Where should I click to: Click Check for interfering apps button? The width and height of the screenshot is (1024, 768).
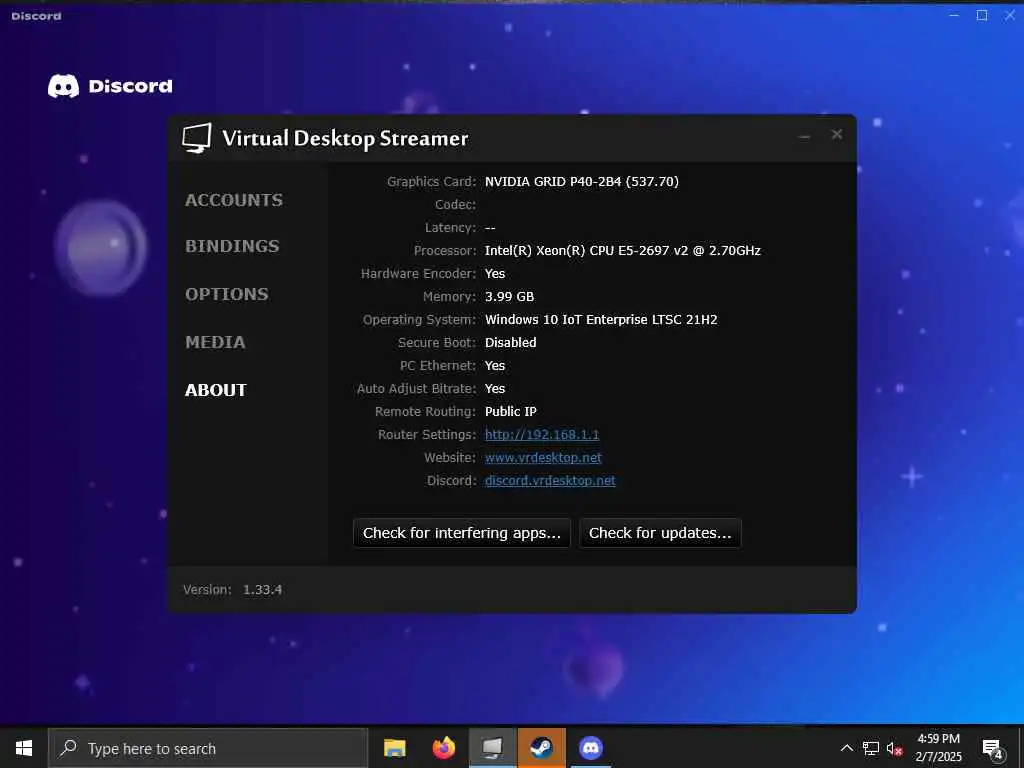(x=462, y=533)
